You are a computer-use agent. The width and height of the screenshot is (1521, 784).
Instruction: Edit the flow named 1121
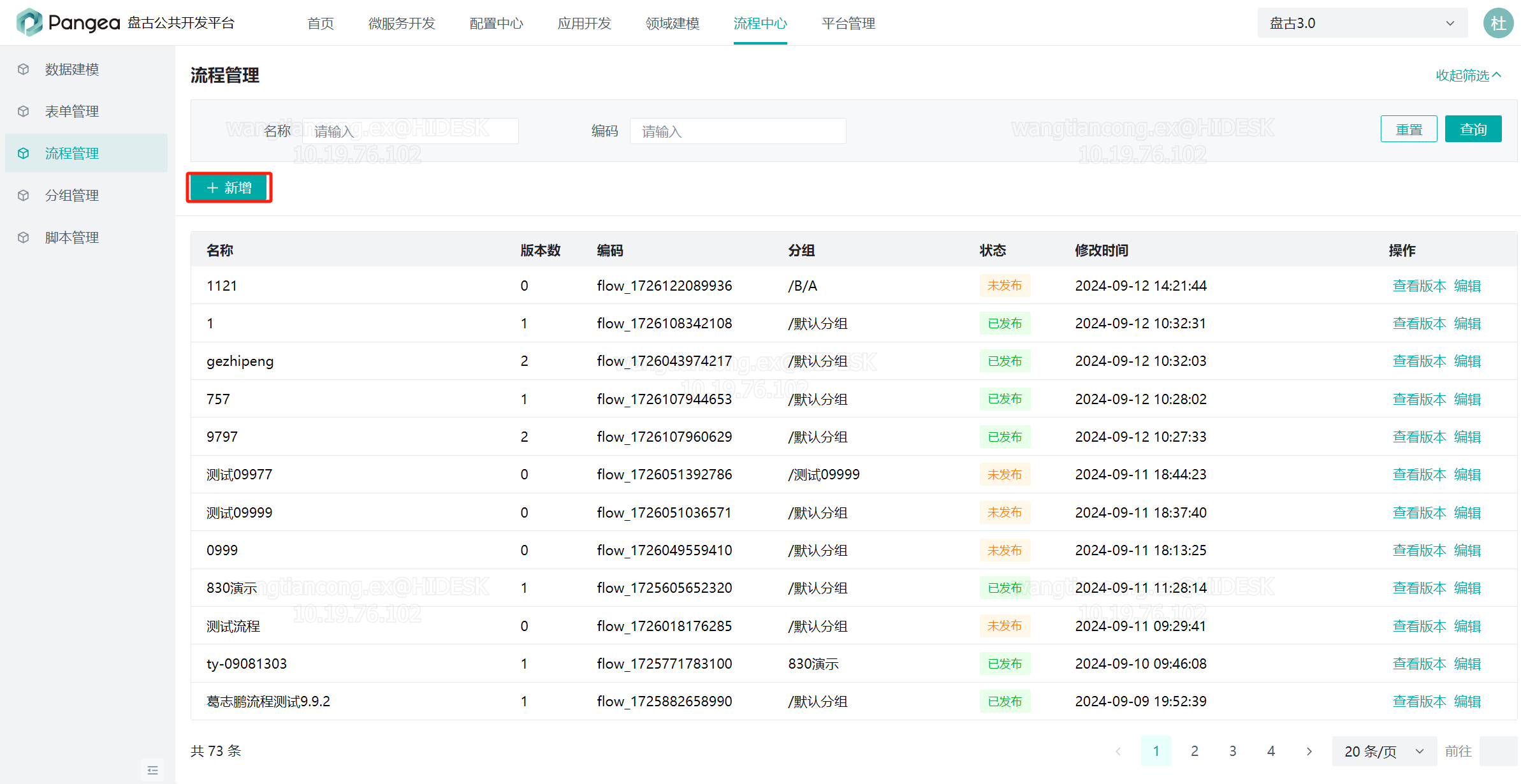pos(1467,286)
